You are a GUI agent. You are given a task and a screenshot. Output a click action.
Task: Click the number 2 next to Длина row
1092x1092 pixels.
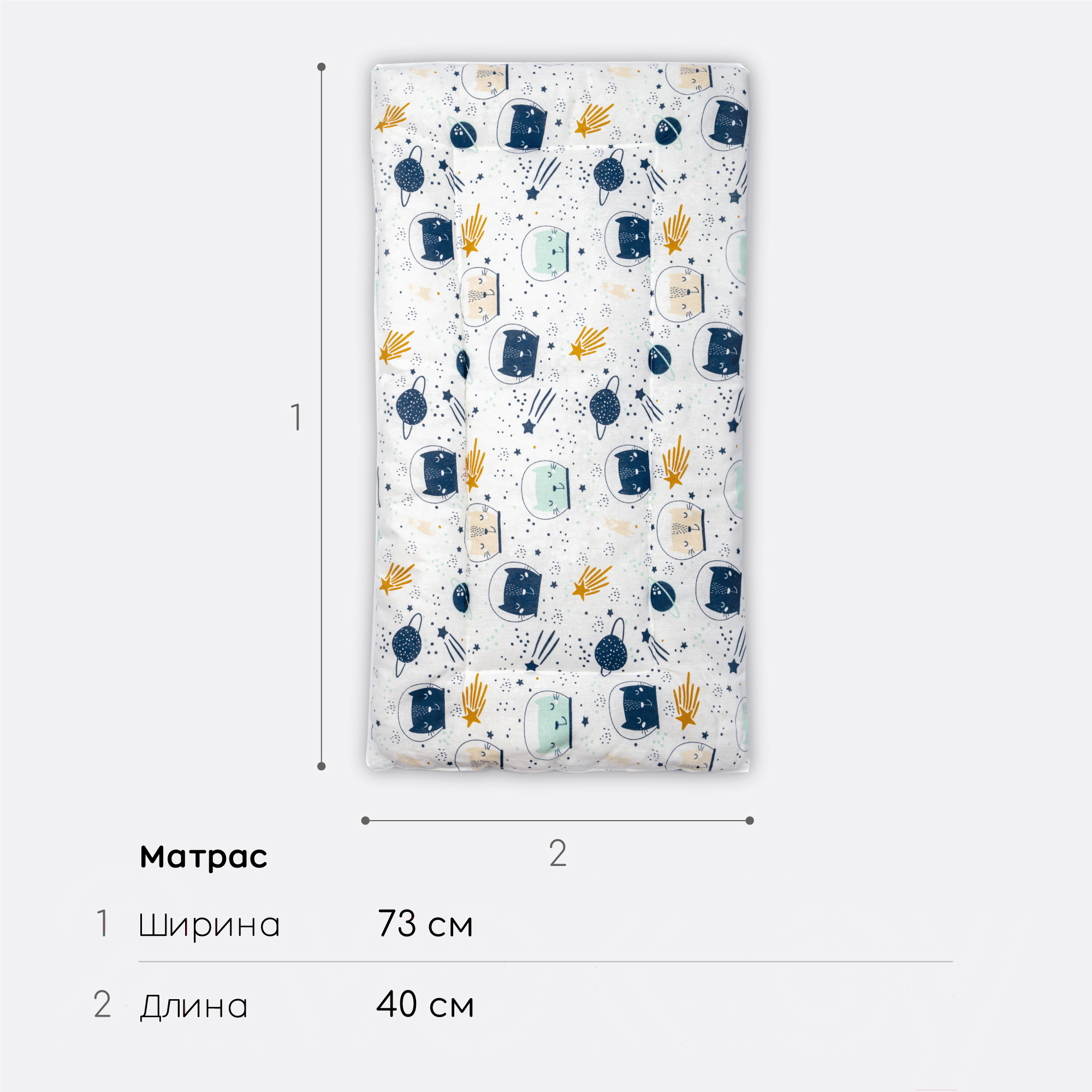point(102,1005)
